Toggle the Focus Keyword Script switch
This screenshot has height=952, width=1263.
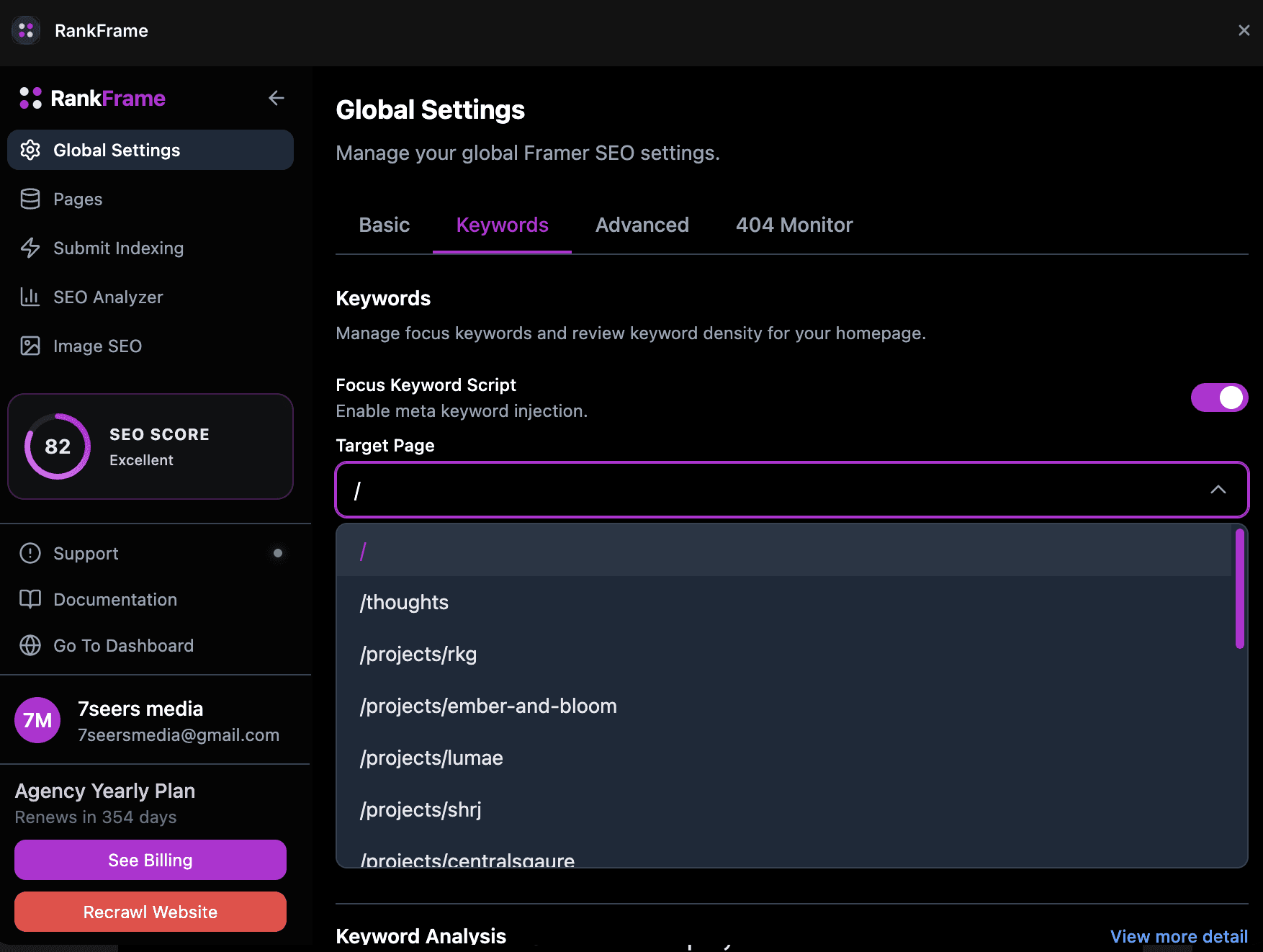[x=1219, y=398]
